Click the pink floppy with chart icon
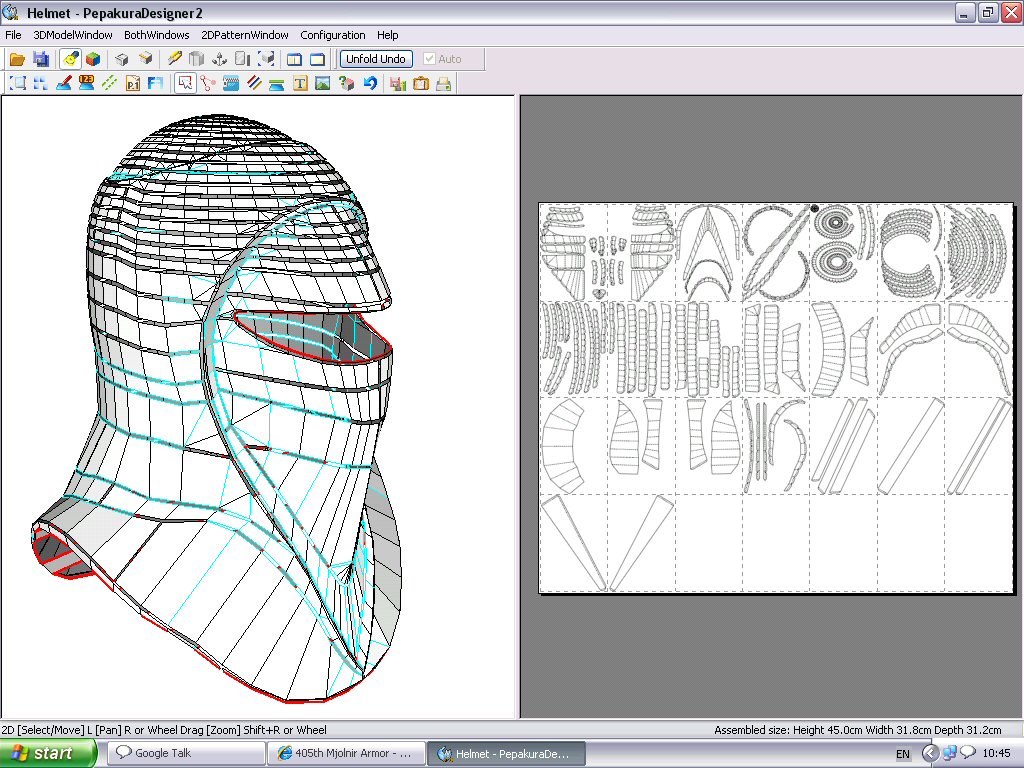This screenshot has height=768, width=1024. 398,83
